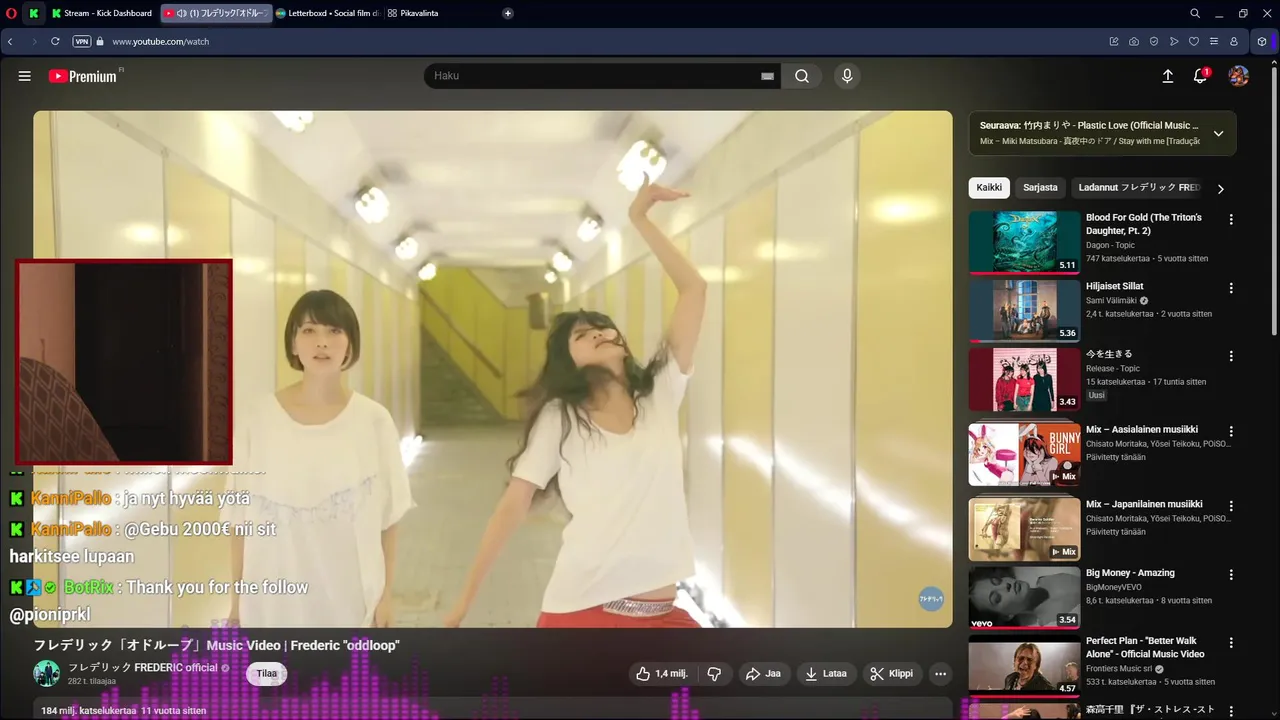This screenshot has height=720, width=1280.
Task: Open the upload/create video icon
Action: click(x=1167, y=76)
